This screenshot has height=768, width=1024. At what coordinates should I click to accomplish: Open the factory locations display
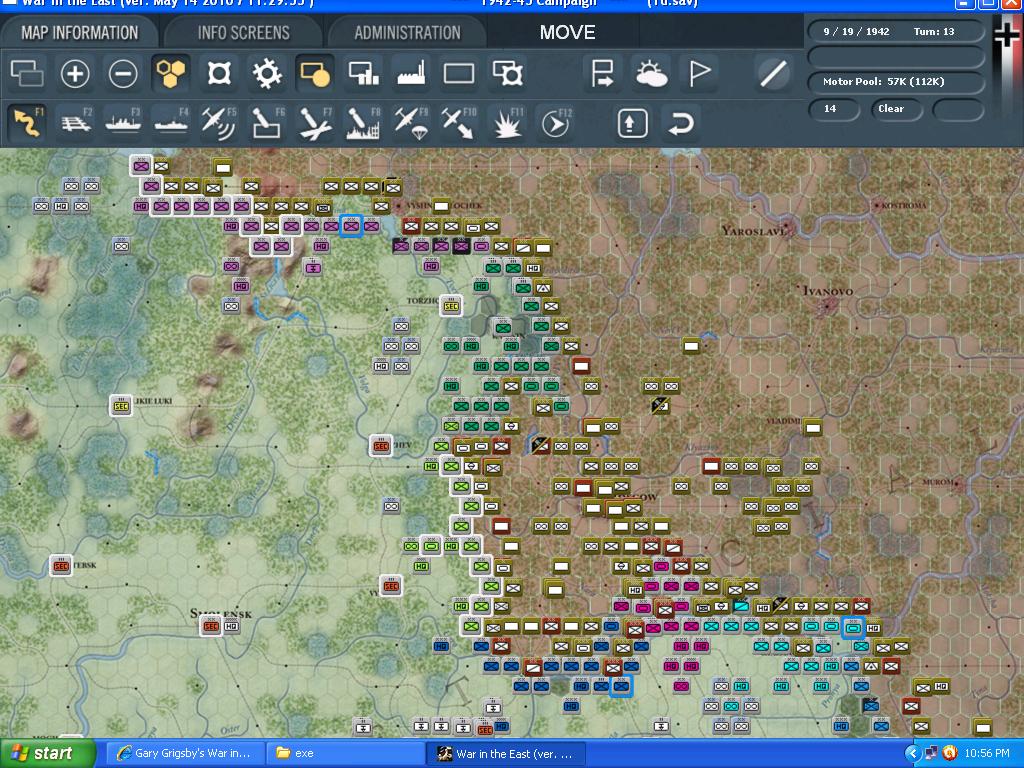(410, 73)
